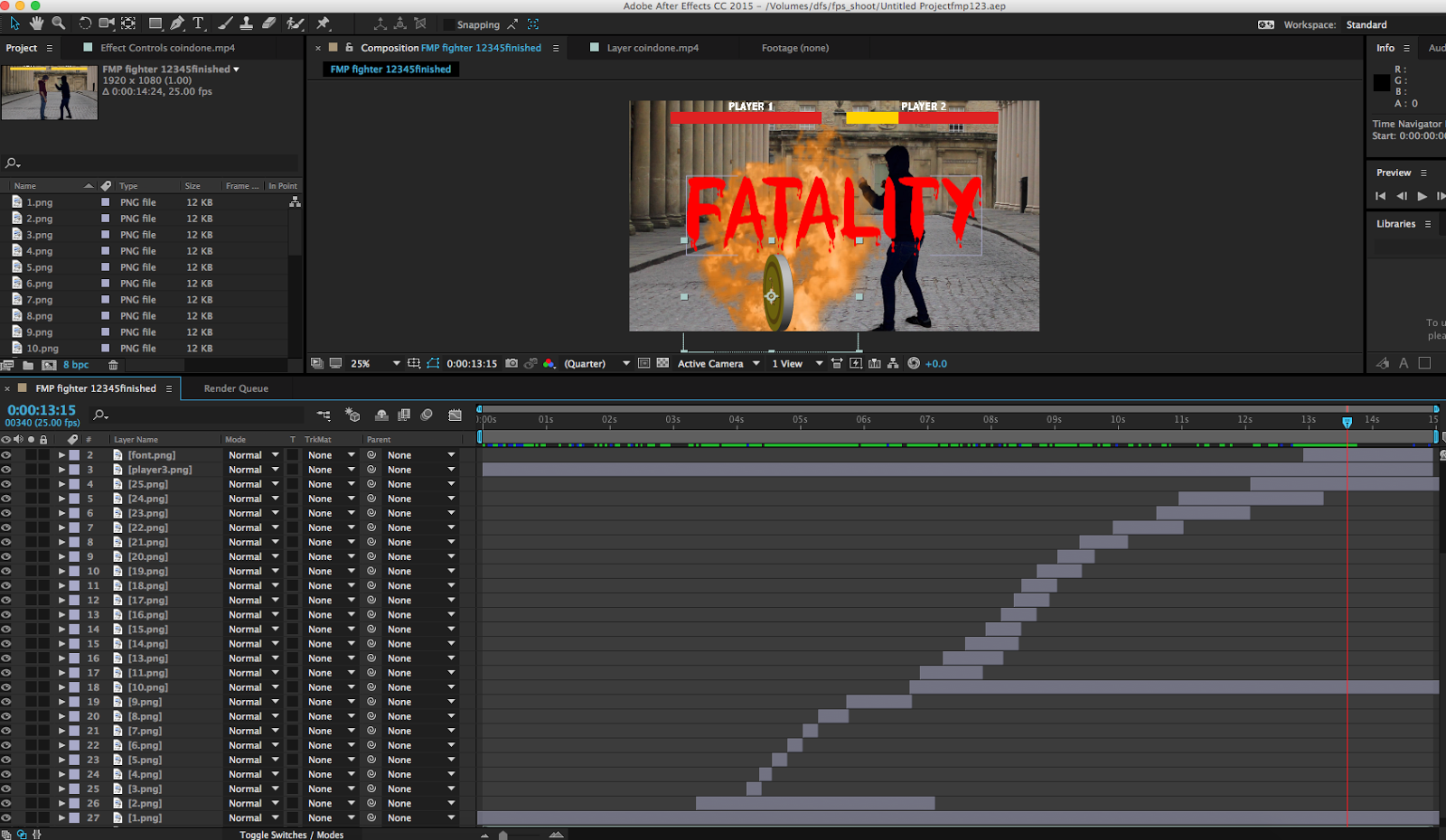Open the 1 View layout dropdown
Image resolution: width=1446 pixels, height=840 pixels.
click(x=797, y=363)
